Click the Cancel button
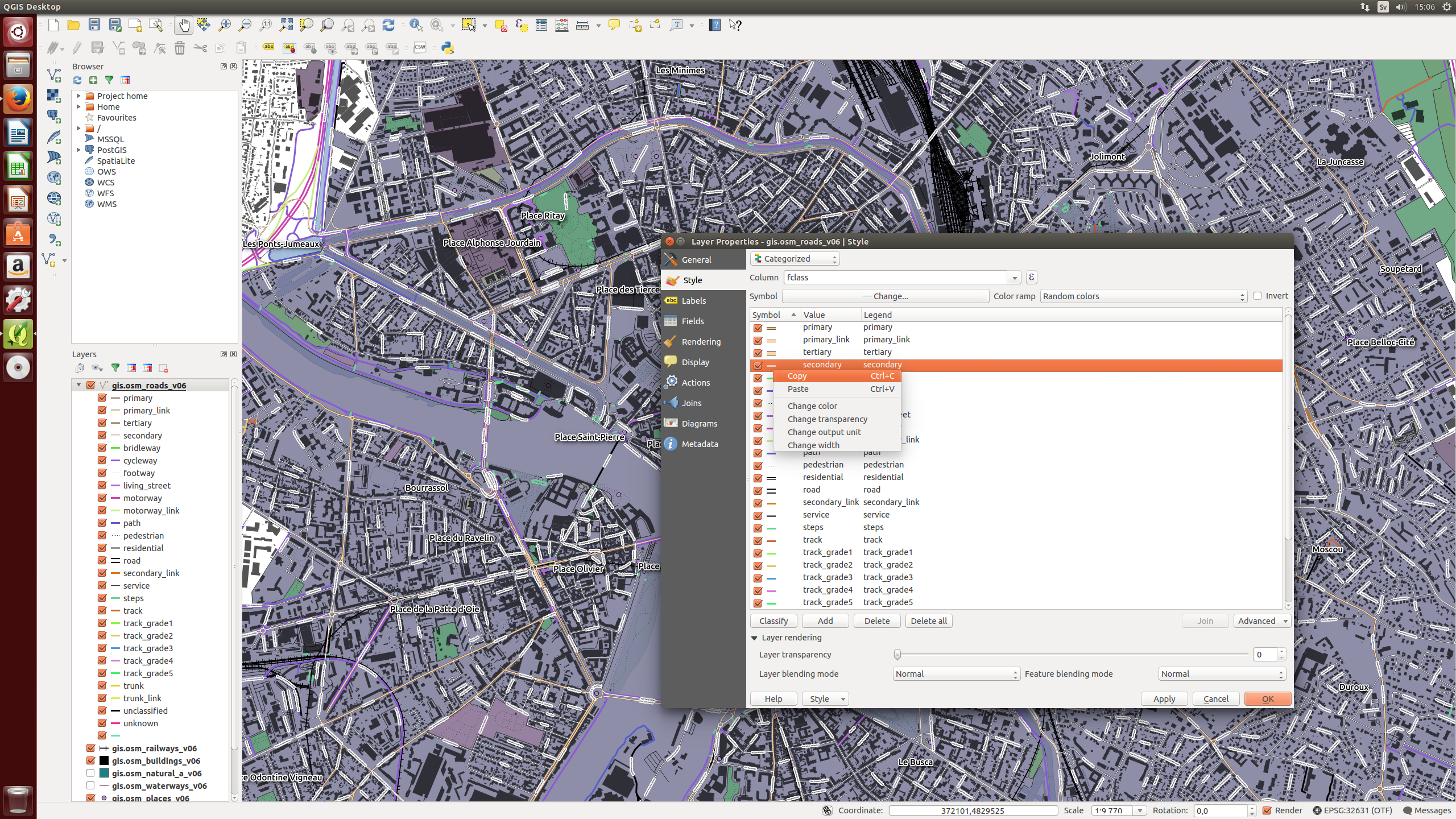Viewport: 1456px width, 819px height. [x=1216, y=699]
